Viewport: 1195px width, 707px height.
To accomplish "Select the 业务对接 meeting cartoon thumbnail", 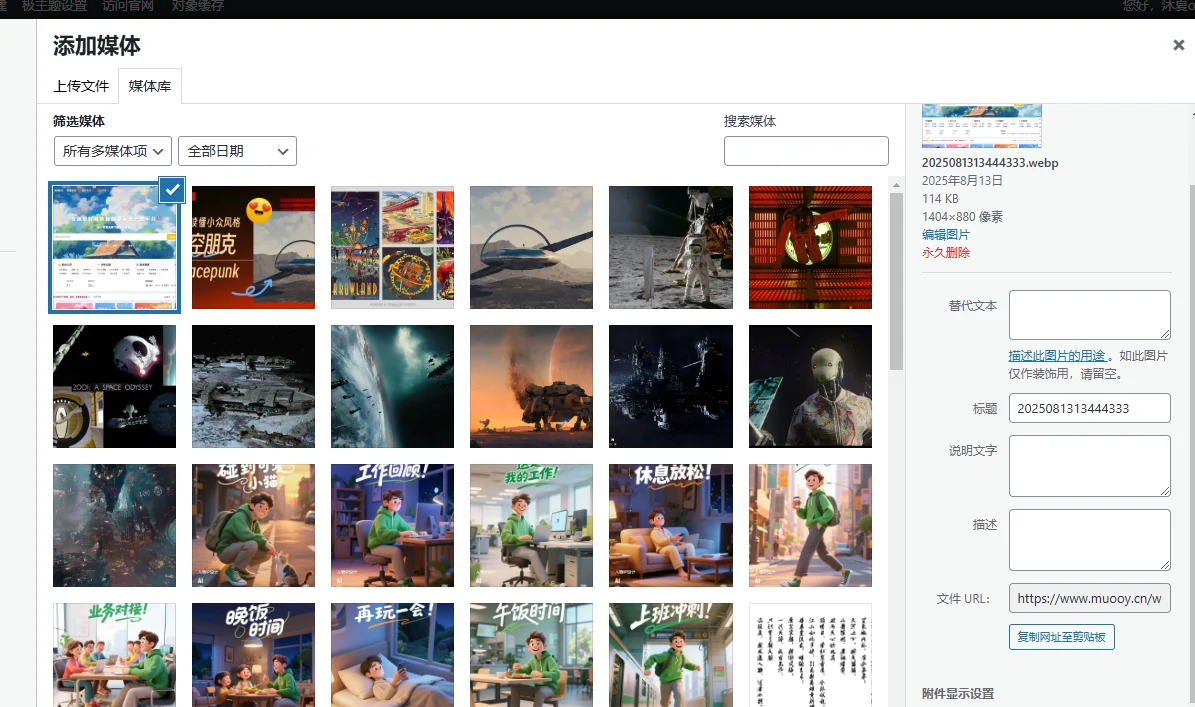I will (114, 655).
